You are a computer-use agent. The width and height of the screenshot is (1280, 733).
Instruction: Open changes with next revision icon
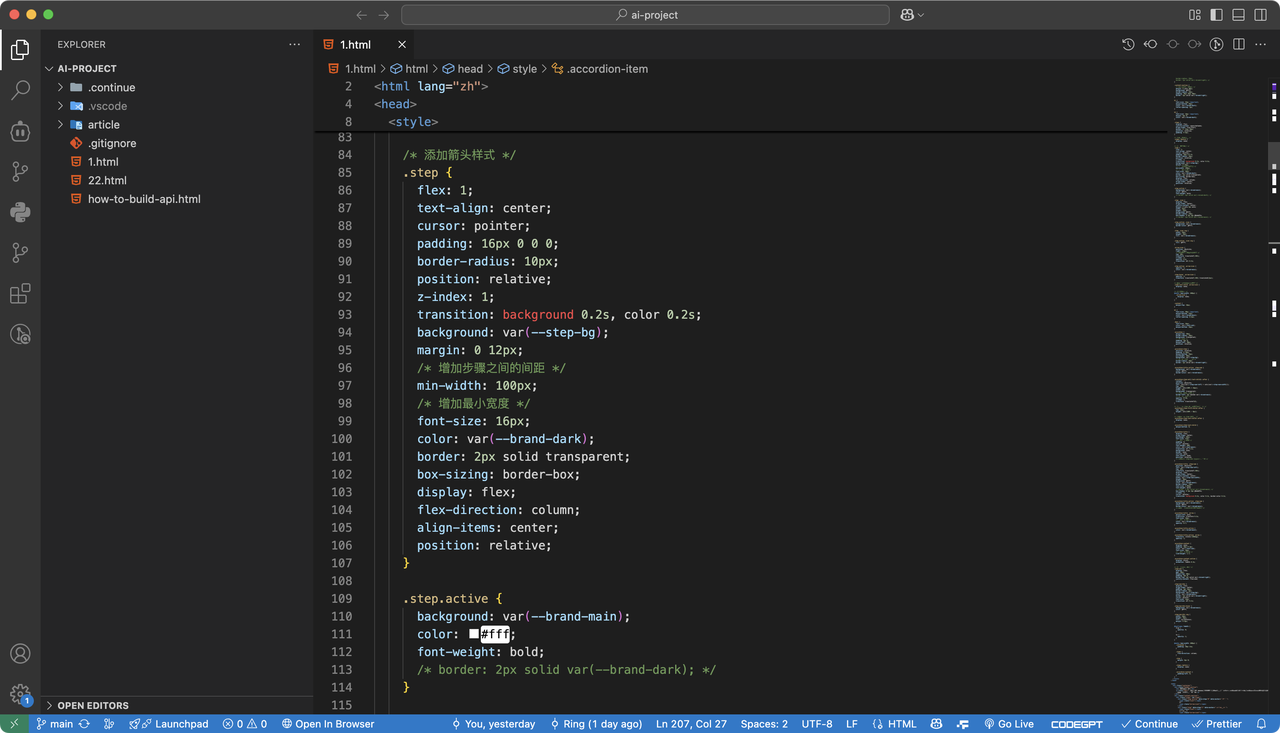pyautogui.click(x=1194, y=44)
